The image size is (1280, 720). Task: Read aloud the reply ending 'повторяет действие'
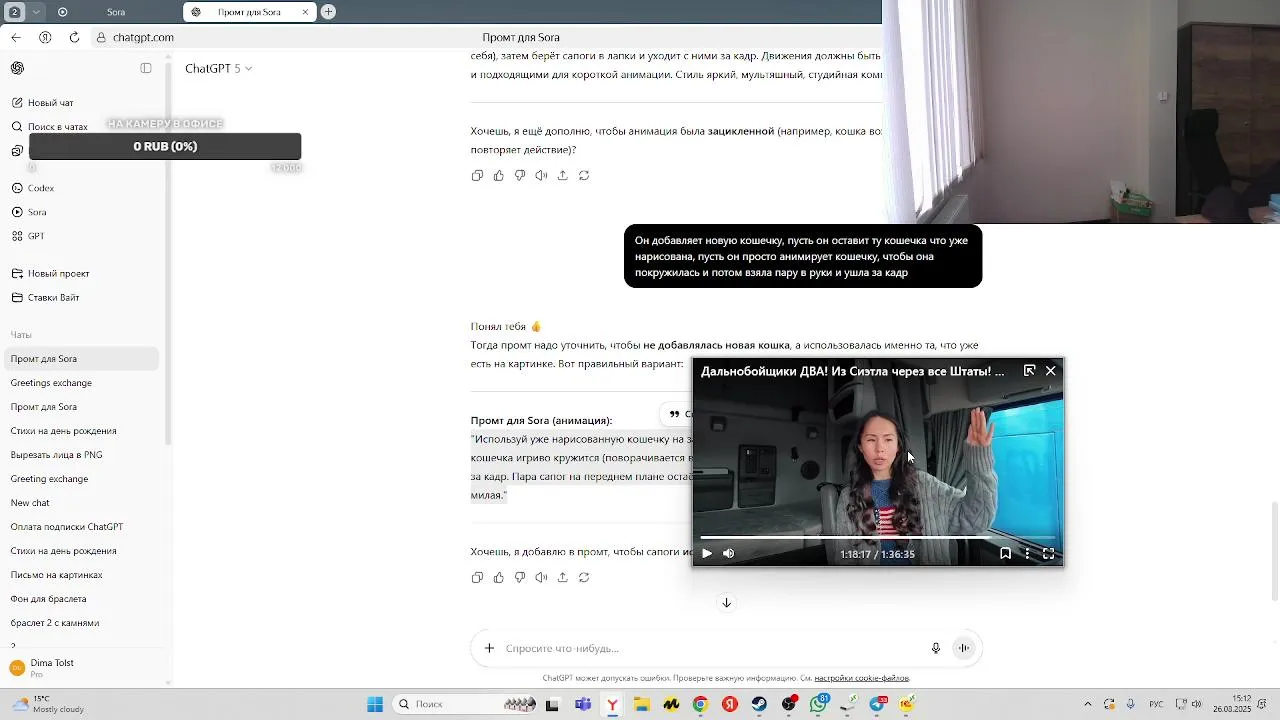point(541,175)
